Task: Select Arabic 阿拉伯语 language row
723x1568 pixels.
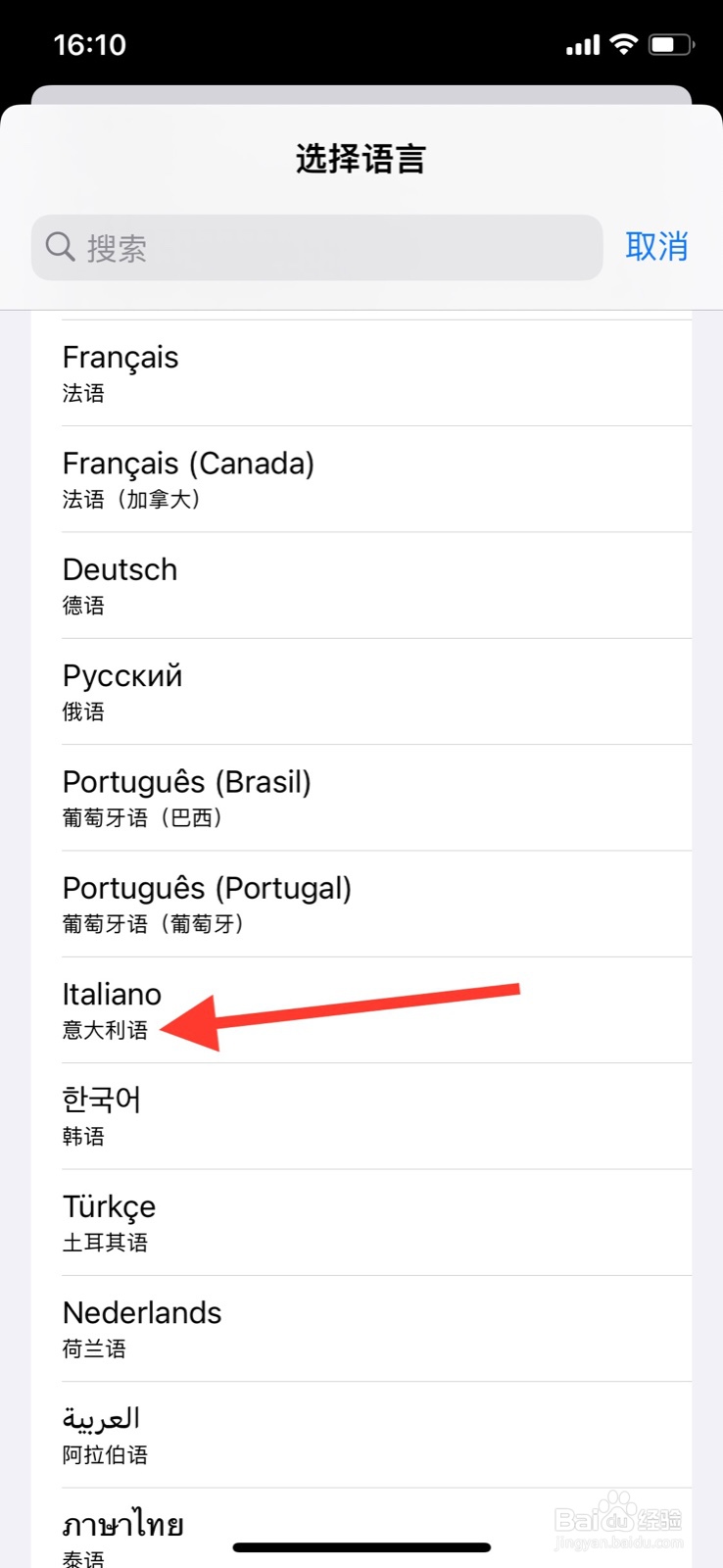Action: 361,1435
